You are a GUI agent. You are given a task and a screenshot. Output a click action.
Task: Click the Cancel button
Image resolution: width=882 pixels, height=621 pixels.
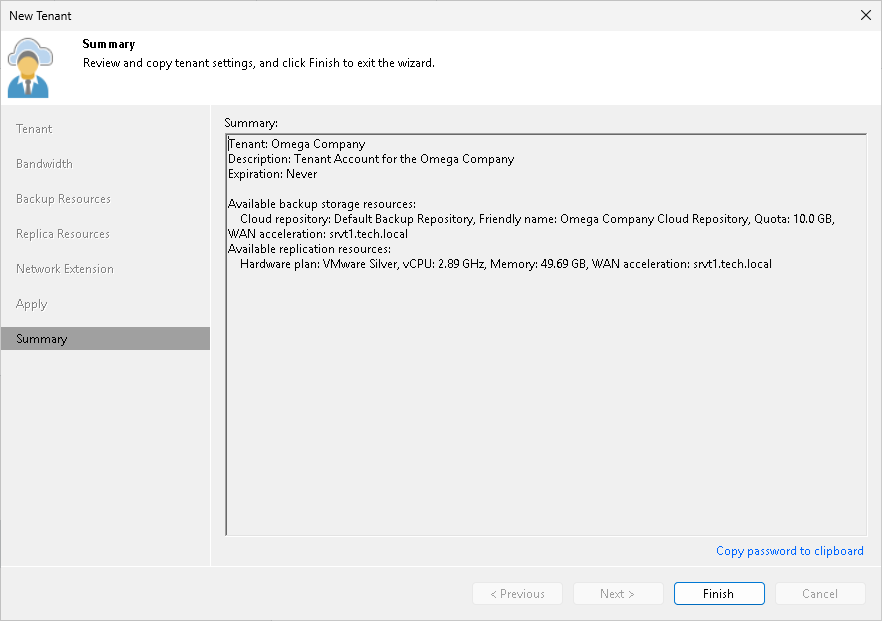(820, 593)
